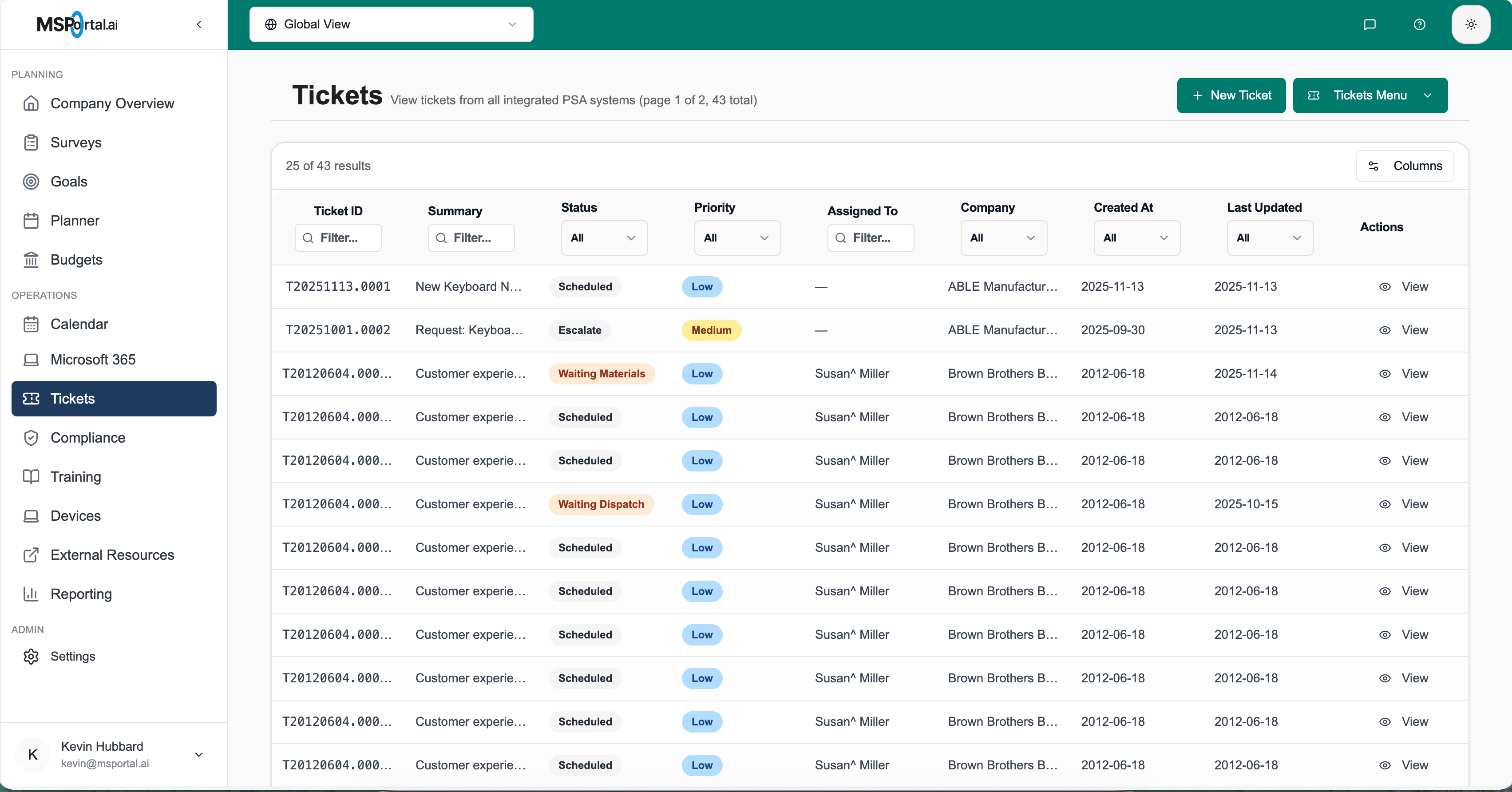Viewport: 1512px width, 792px height.
Task: View ticket T20251113.0001 via eye icon
Action: pyautogui.click(x=1385, y=286)
